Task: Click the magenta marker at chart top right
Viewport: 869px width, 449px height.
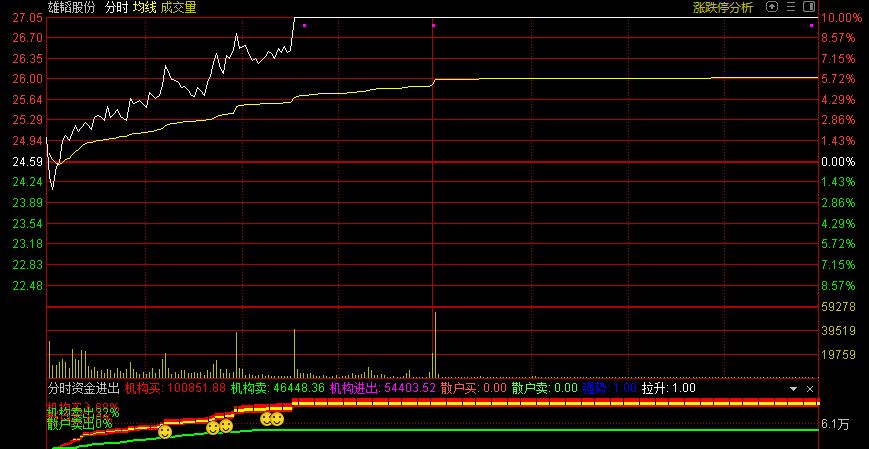Action: (x=811, y=25)
